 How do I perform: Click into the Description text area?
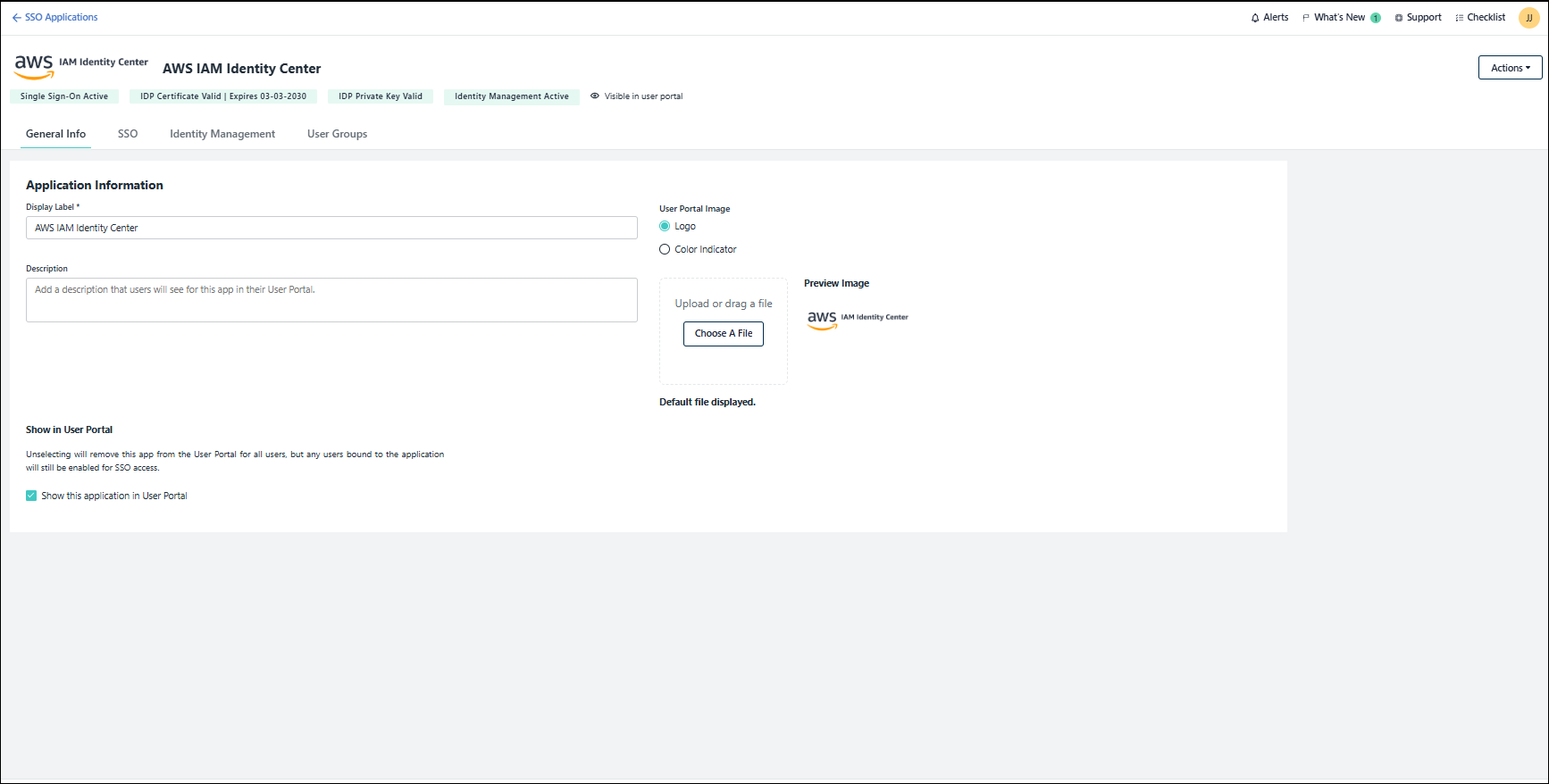click(x=331, y=300)
